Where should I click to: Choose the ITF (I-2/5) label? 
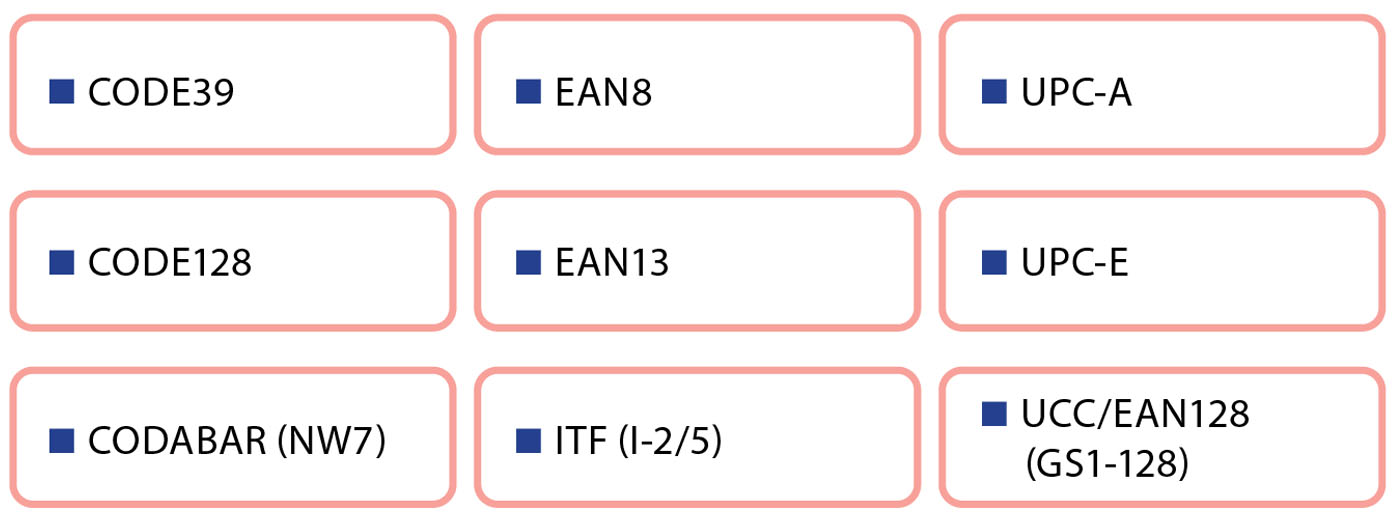(639, 441)
